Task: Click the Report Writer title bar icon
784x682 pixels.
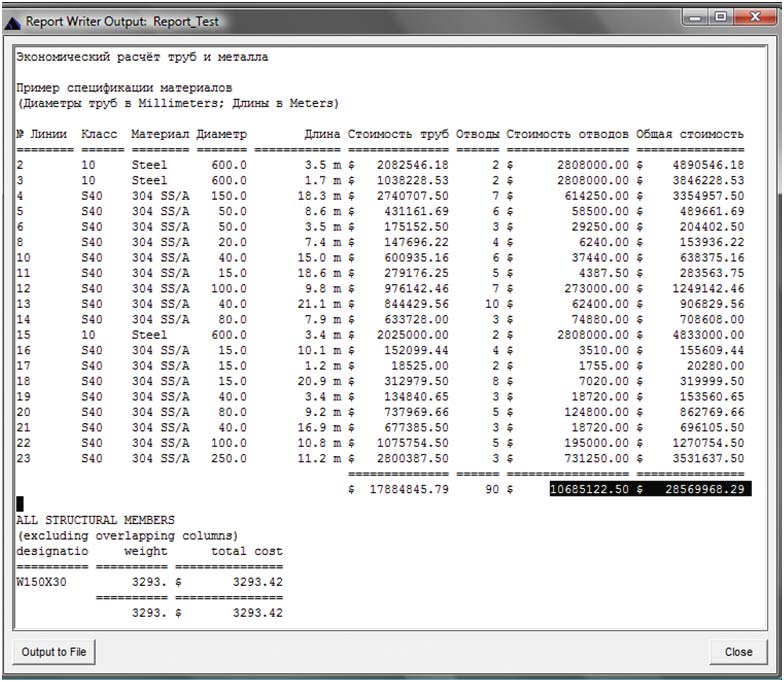Action: 13,20
